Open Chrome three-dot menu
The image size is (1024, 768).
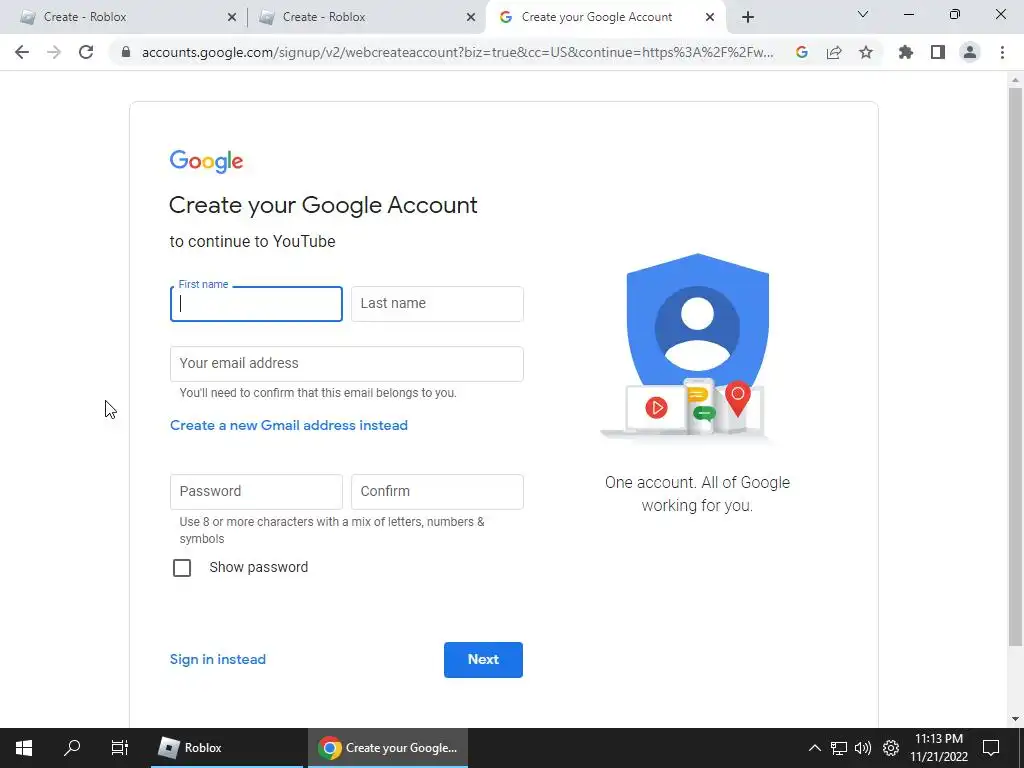[1002, 52]
